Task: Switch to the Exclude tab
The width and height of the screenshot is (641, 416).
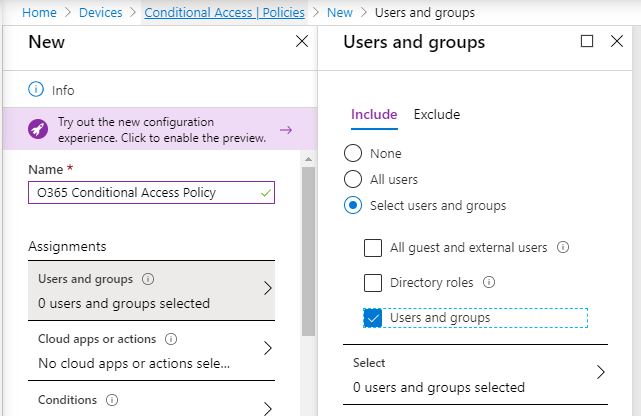Action: point(436,114)
